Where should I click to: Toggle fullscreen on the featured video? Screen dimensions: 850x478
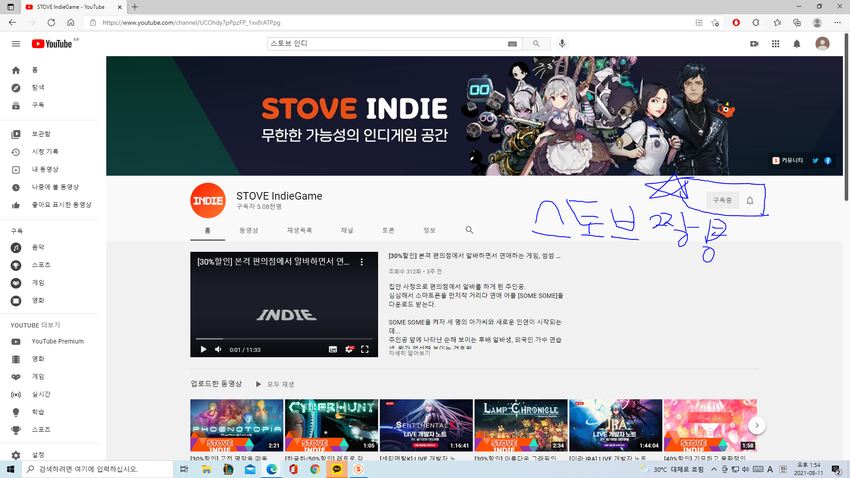[365, 350]
